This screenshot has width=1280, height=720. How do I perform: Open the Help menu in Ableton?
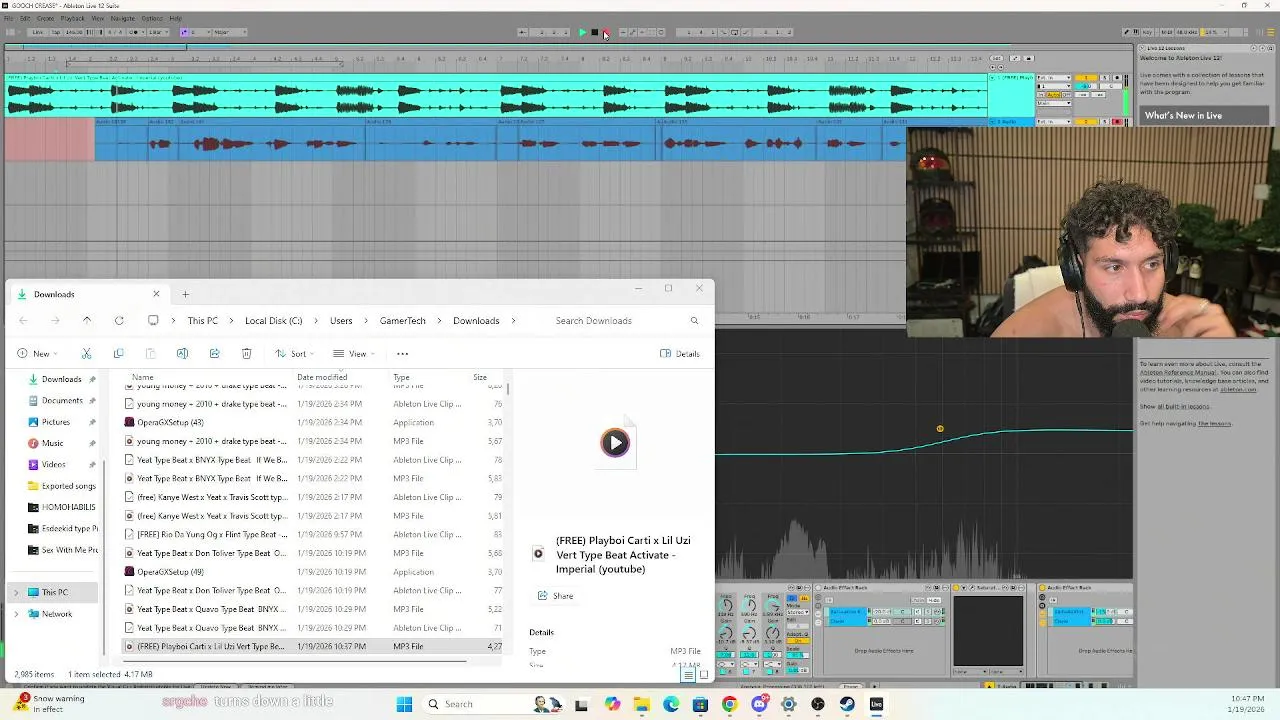tap(175, 18)
